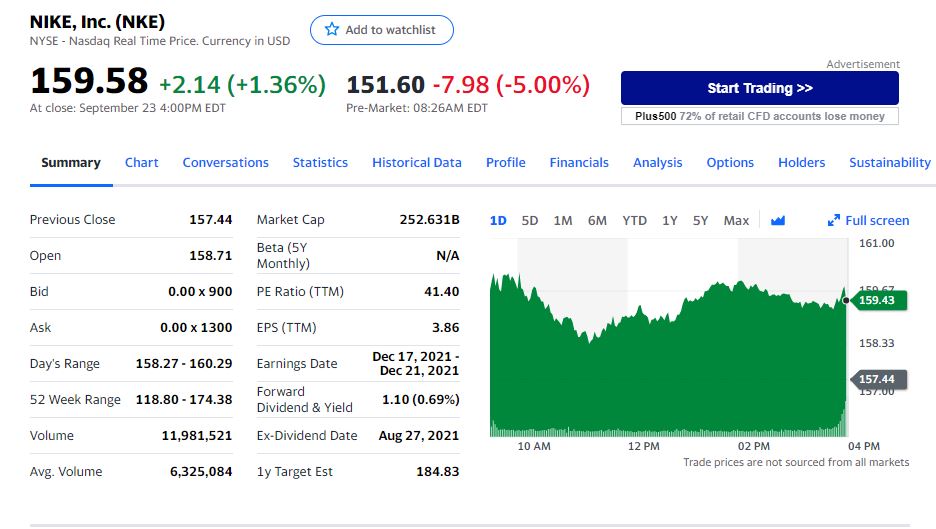Set chart range to 6M
The width and height of the screenshot is (936, 529).
[597, 221]
